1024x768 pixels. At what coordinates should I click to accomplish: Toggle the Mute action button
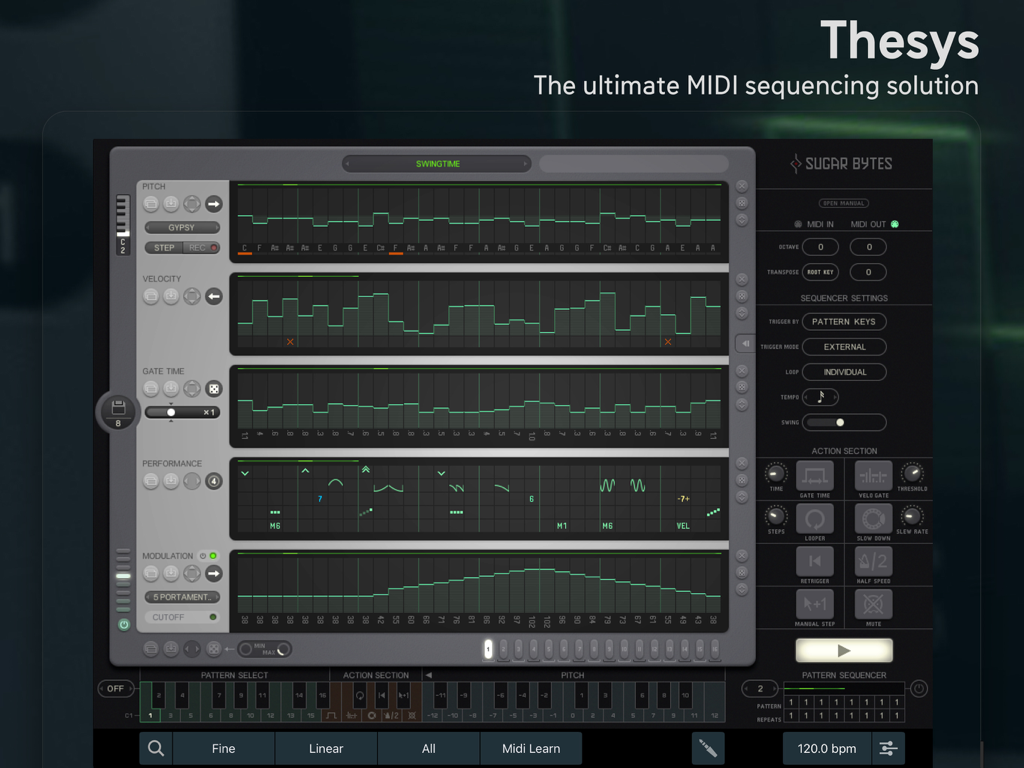tap(873, 603)
